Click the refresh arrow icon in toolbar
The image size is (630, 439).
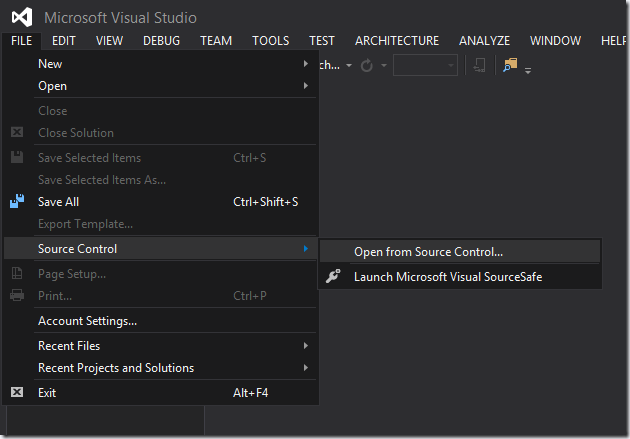click(367, 66)
